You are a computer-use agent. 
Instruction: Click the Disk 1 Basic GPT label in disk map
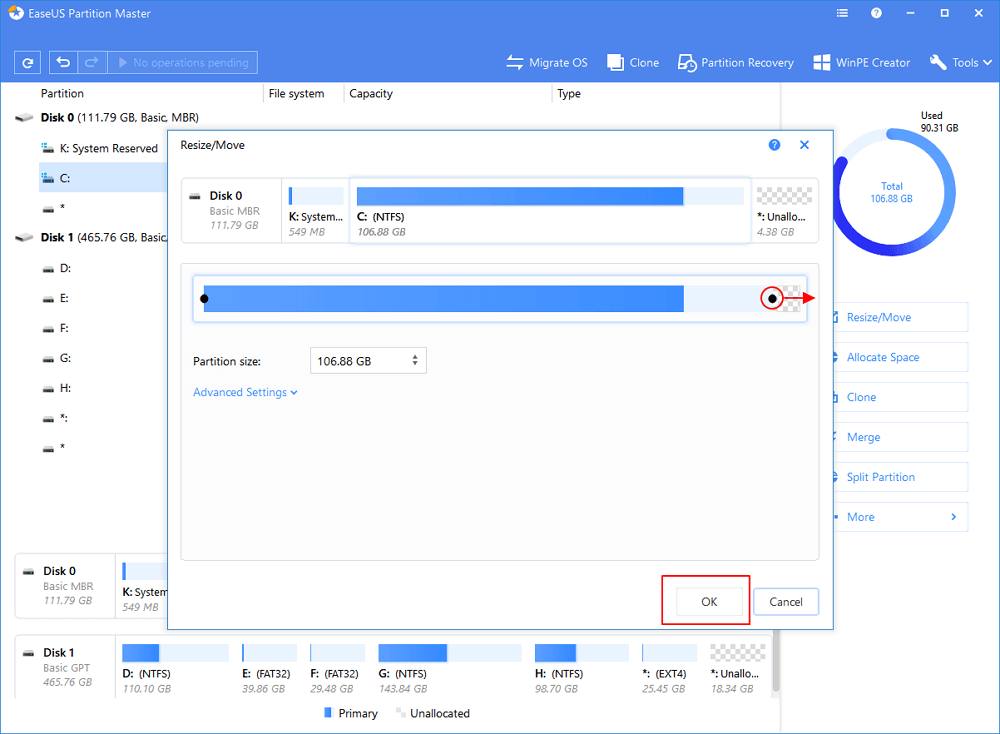click(65, 667)
